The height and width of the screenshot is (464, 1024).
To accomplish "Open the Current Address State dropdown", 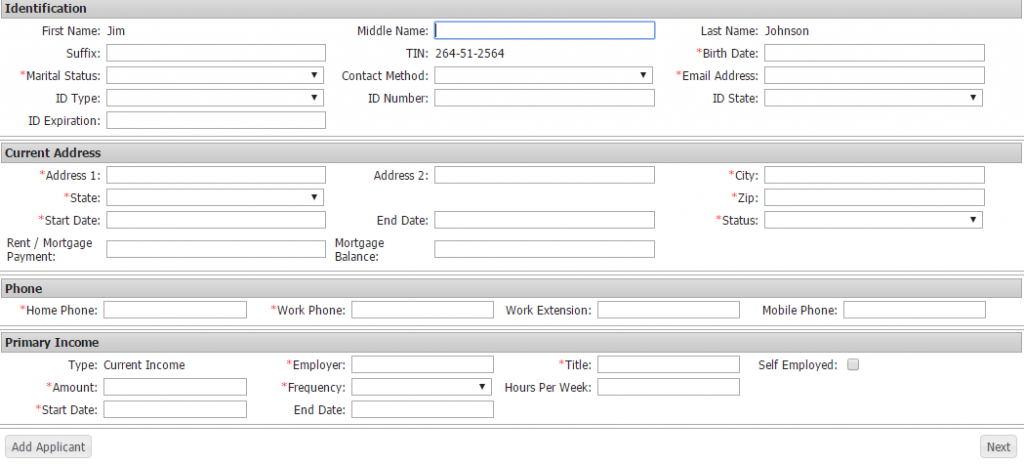I will (215, 197).
